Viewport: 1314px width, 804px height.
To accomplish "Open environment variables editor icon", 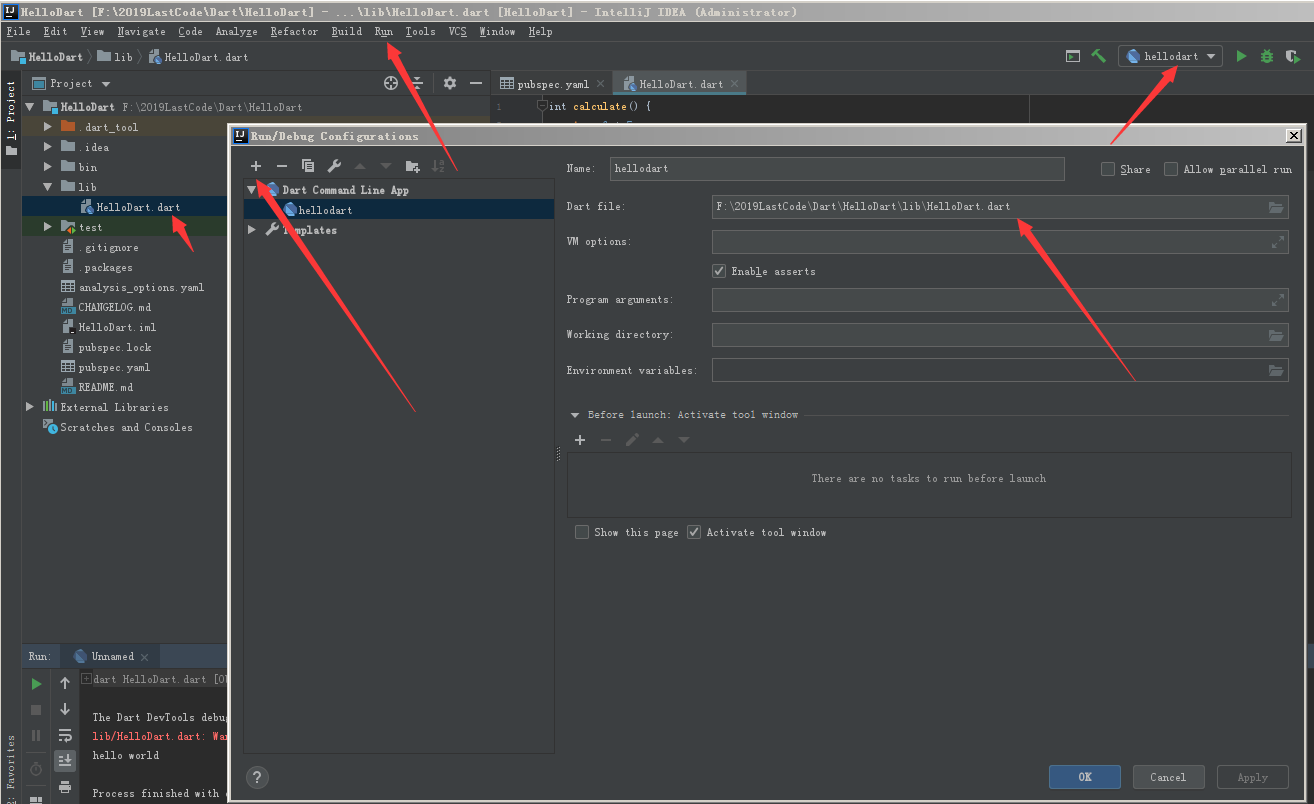I will (x=1276, y=370).
